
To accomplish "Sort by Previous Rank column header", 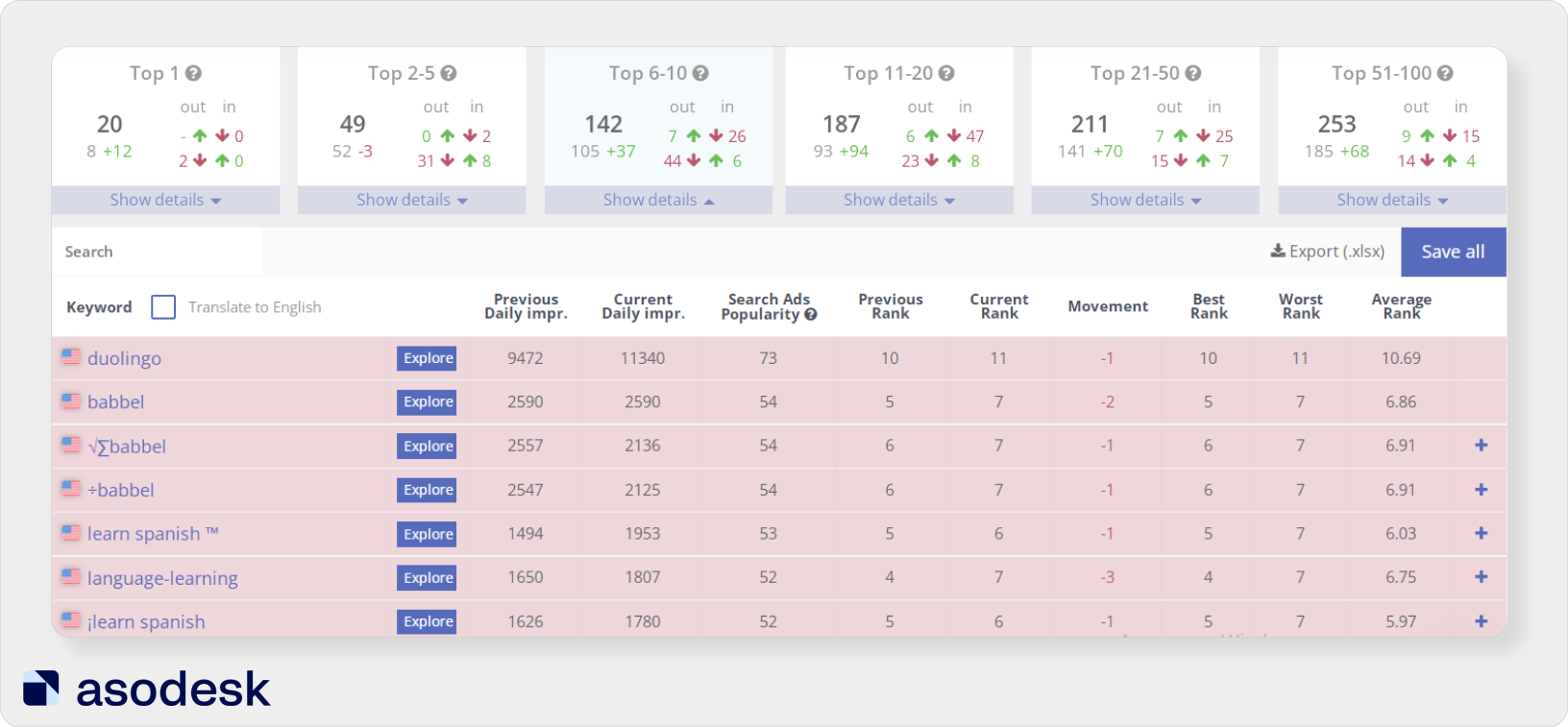I will 891,306.
